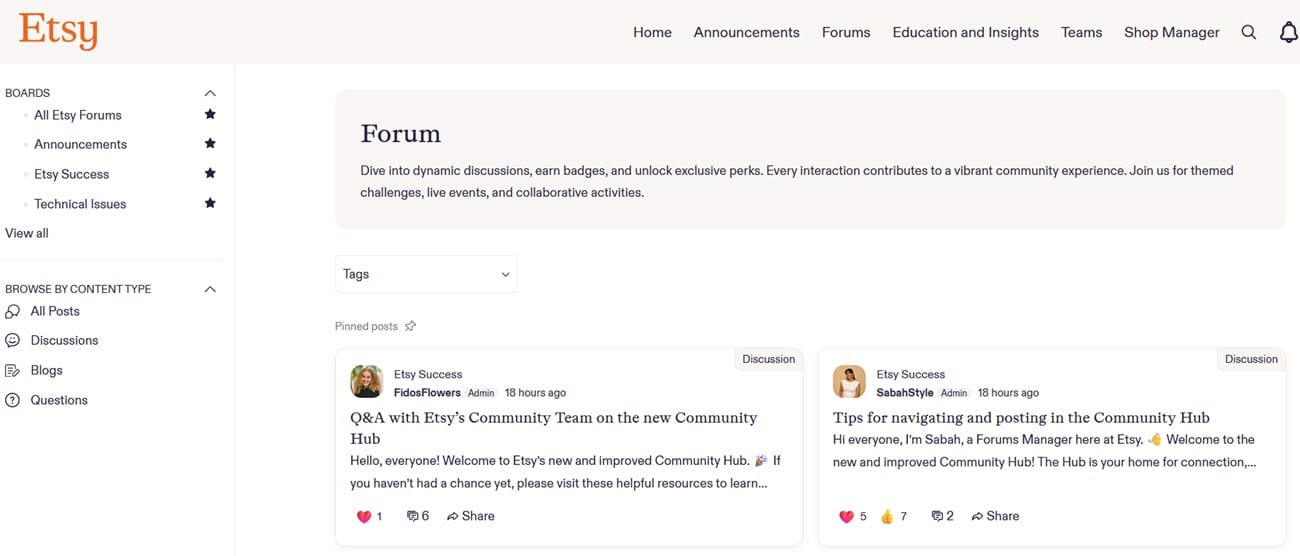1300x556 pixels.
Task: Open SabahStyle profile name
Action: coord(905,393)
